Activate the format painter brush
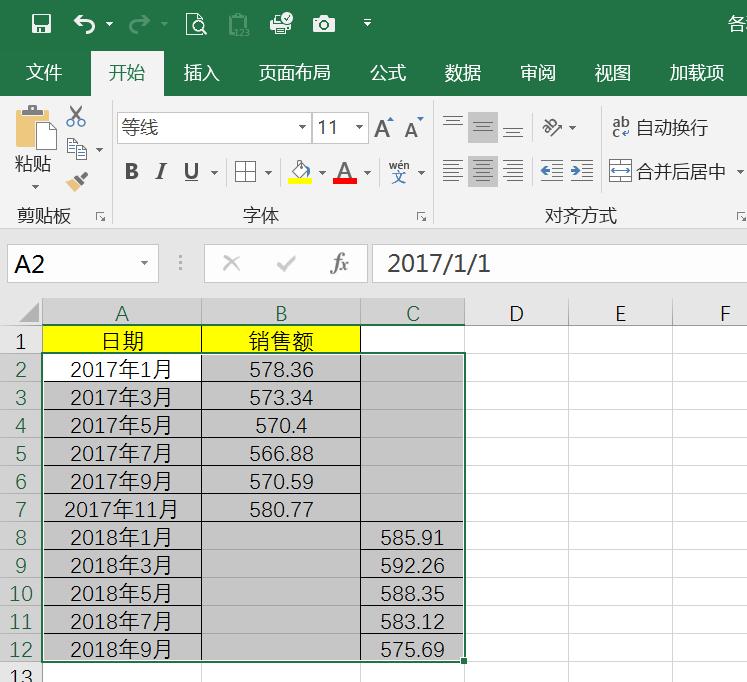 point(77,181)
